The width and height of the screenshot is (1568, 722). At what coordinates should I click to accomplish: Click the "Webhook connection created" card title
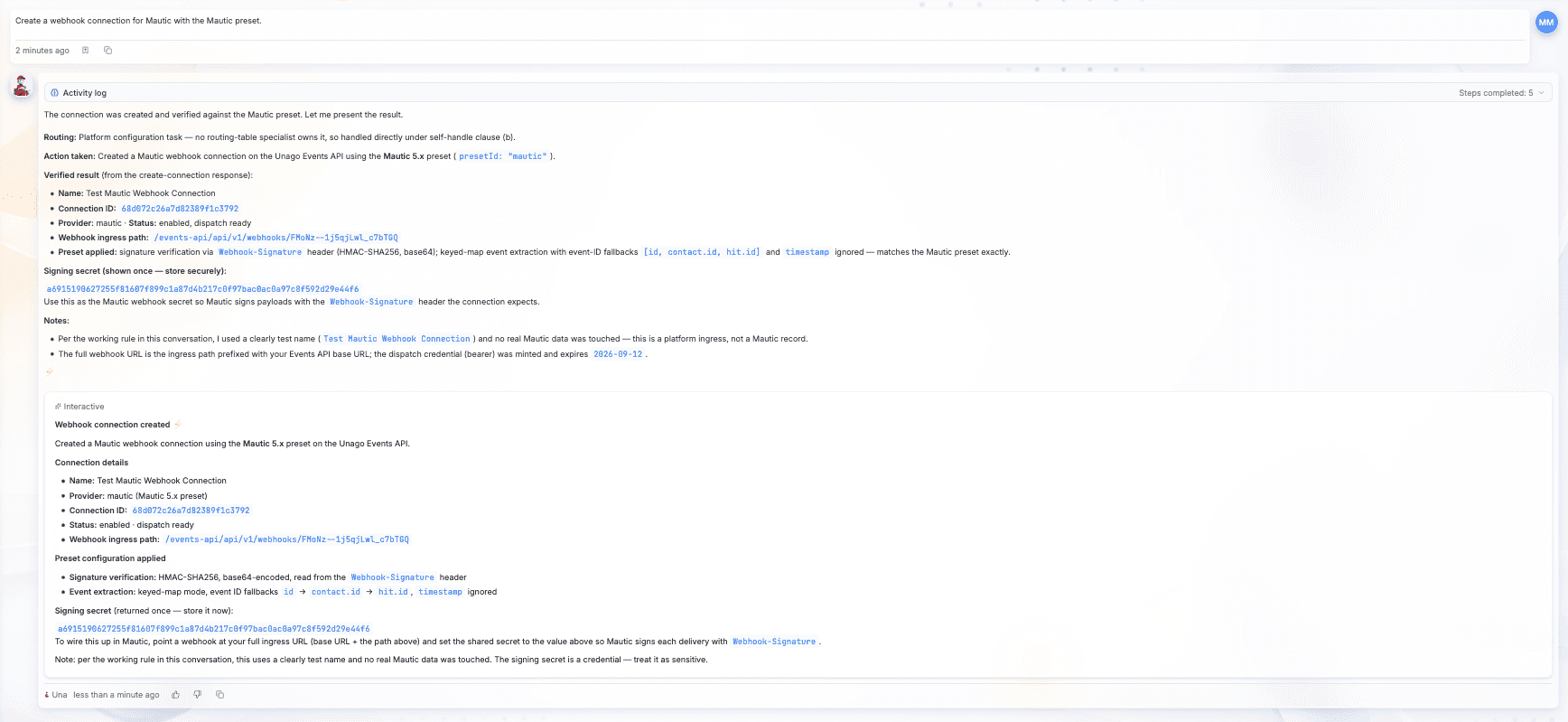pyautogui.click(x=112, y=425)
